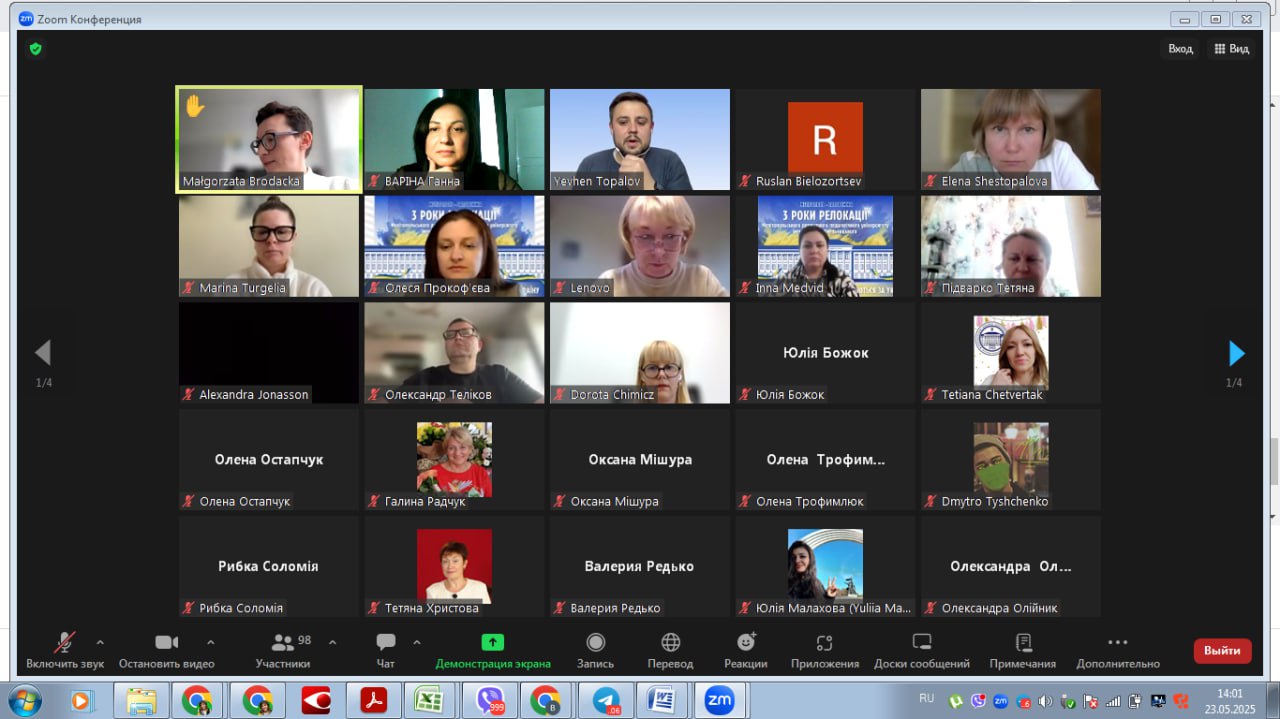Screen dimensions: 1280x719
Task: Open Telegram from the Windows taskbar
Action: click(x=606, y=701)
